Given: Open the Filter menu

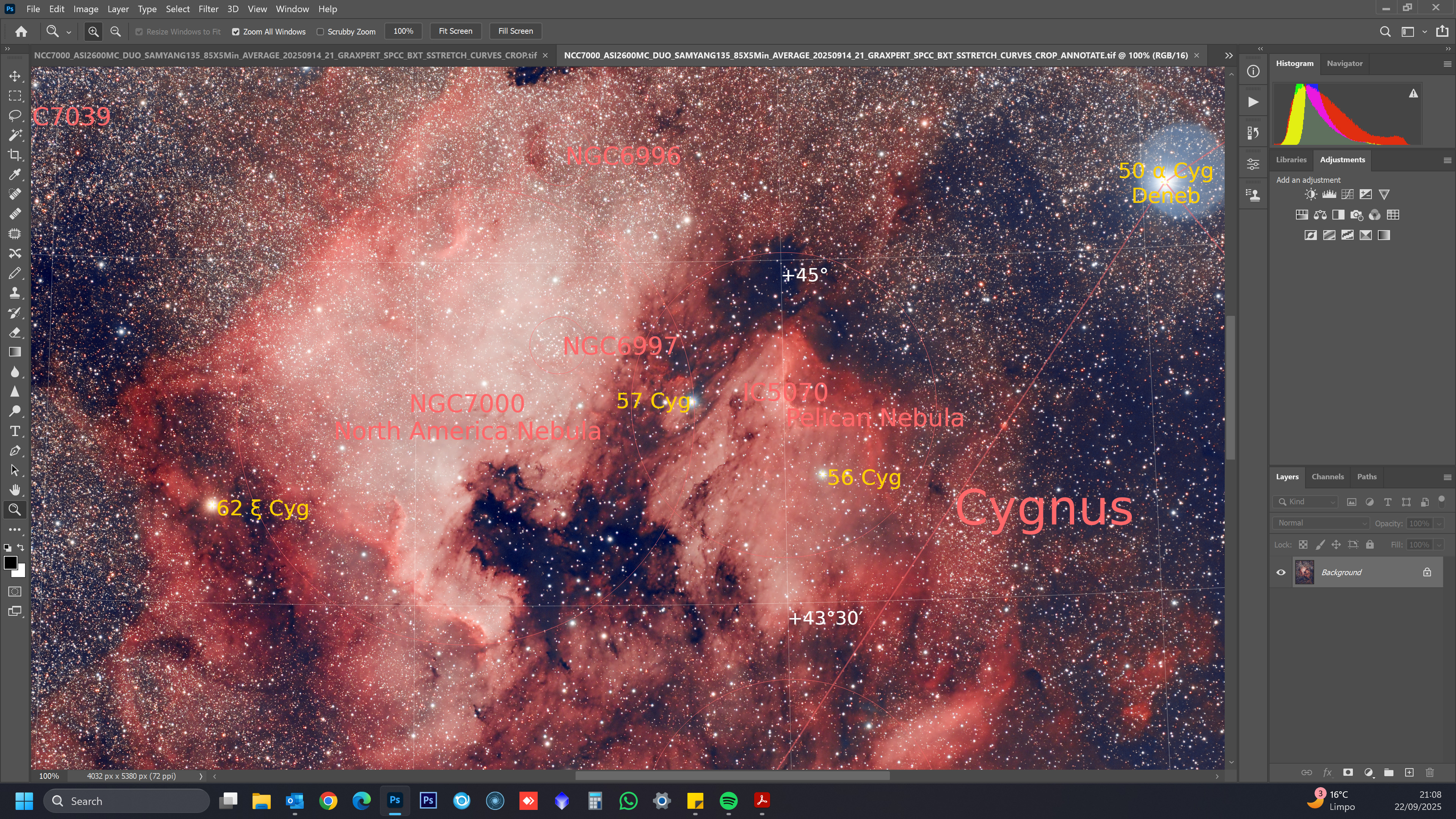Looking at the screenshot, I should 208,9.
